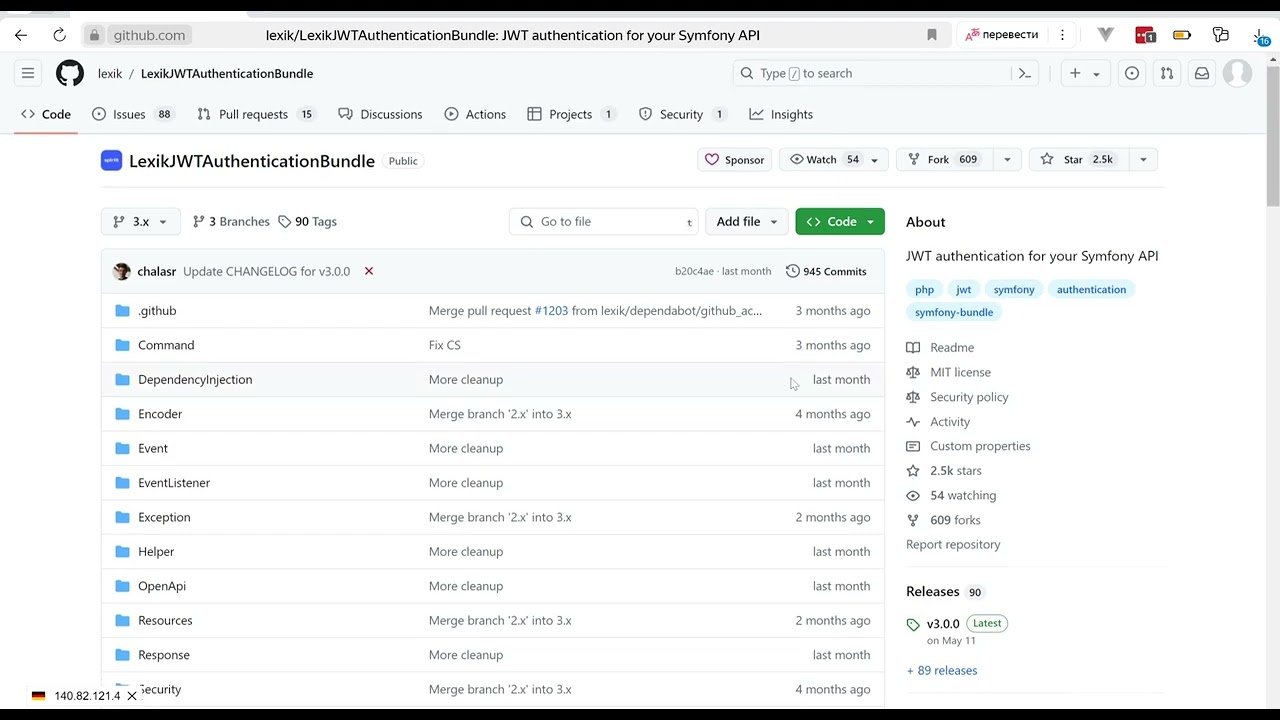
Task: Click the lexik organization avatar icon
Action: coord(111,160)
